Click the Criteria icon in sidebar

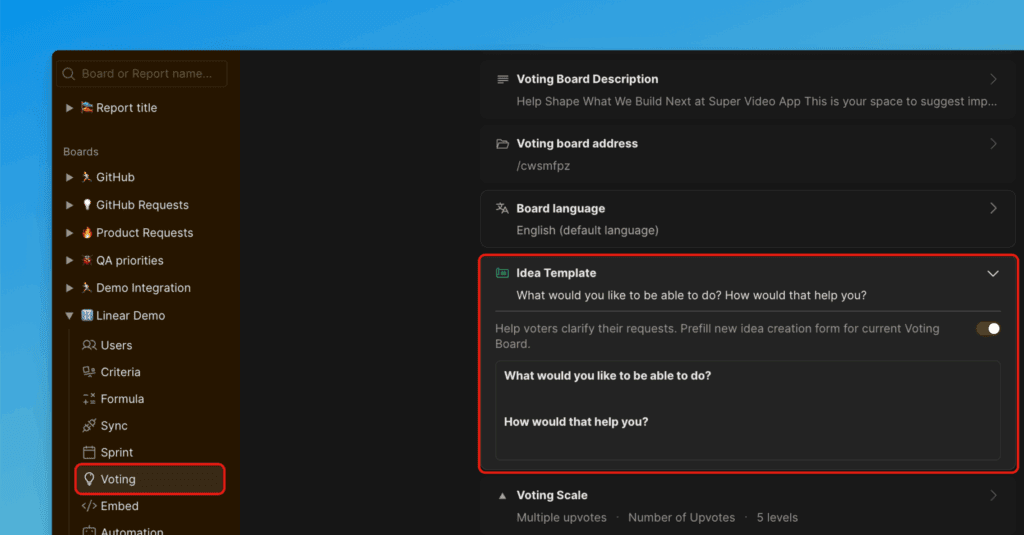(89, 372)
